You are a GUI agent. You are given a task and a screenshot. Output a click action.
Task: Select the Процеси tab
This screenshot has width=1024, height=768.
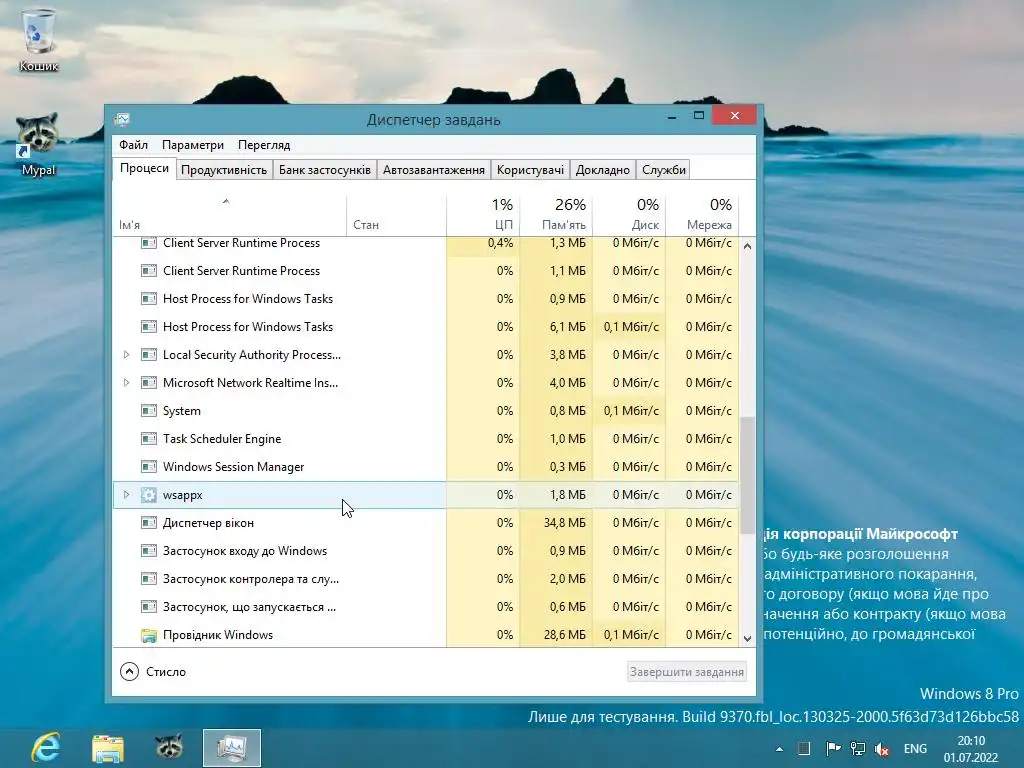pos(144,168)
